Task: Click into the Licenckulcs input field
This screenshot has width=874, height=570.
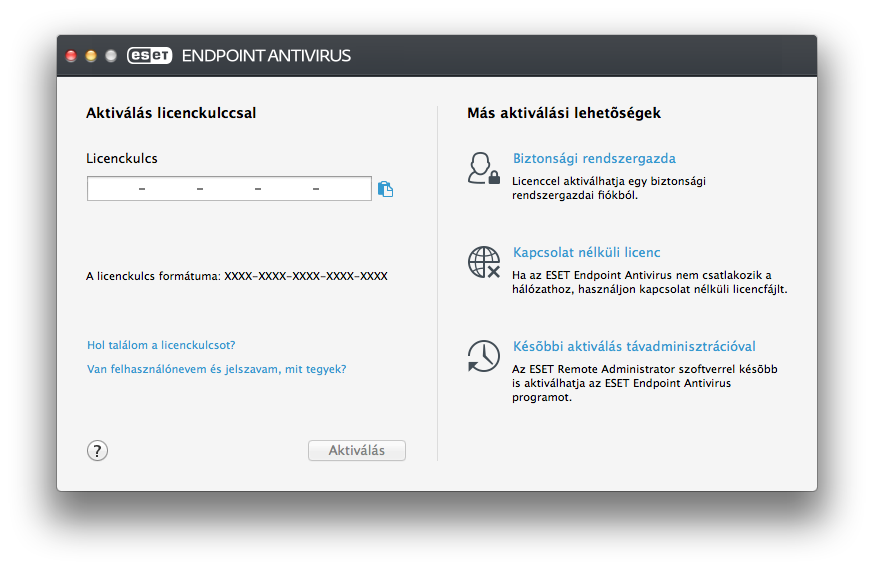Action: (x=229, y=188)
